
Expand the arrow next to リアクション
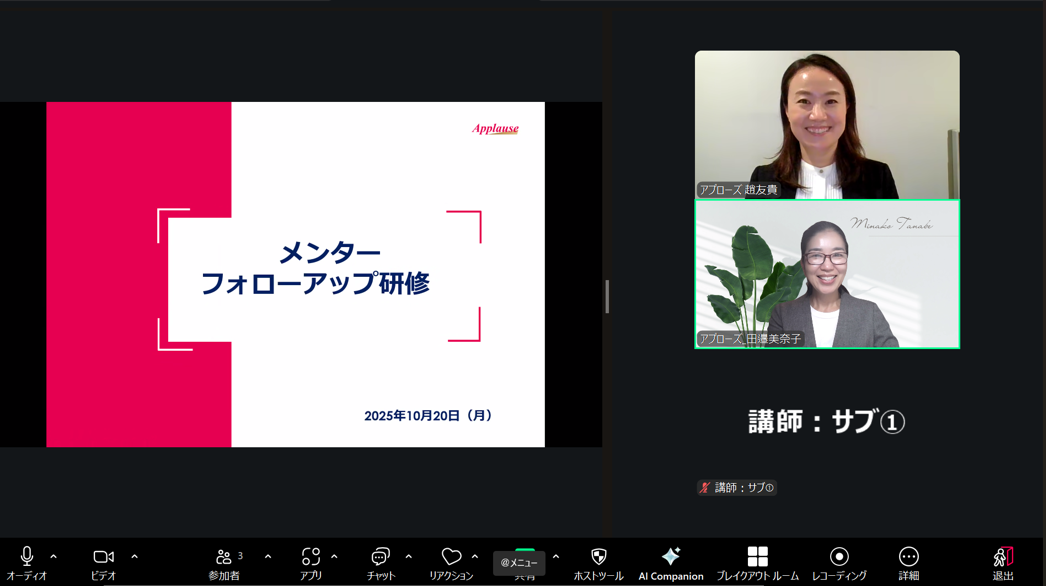[x=475, y=557]
